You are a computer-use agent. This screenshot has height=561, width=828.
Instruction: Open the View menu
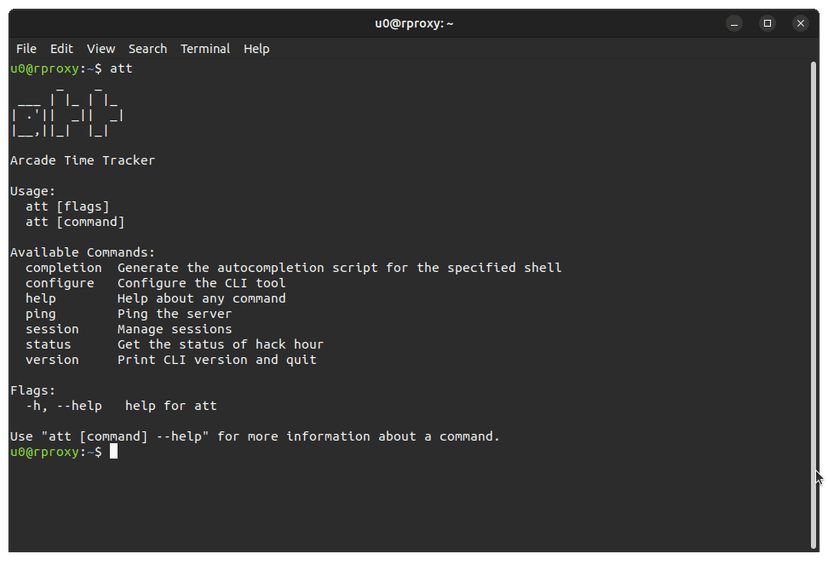tap(101, 48)
